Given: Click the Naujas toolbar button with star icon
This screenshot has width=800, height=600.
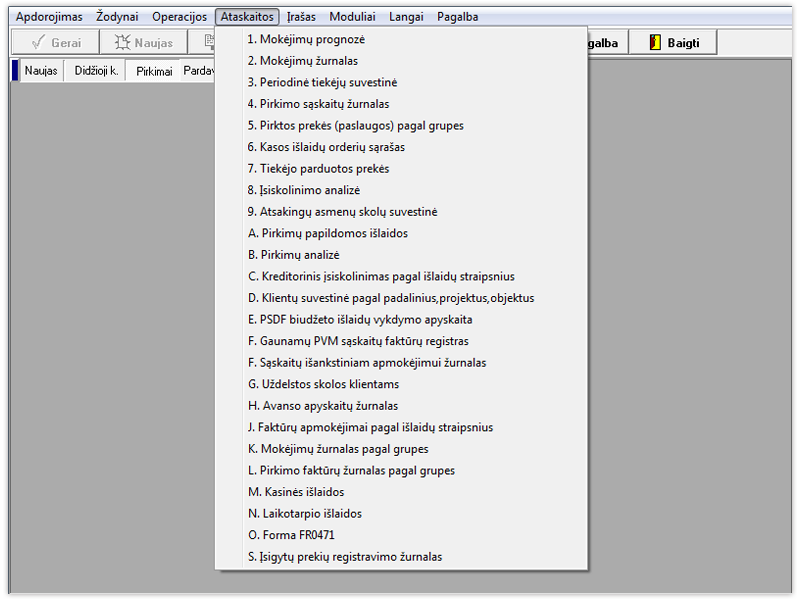Looking at the screenshot, I should click(x=143, y=42).
